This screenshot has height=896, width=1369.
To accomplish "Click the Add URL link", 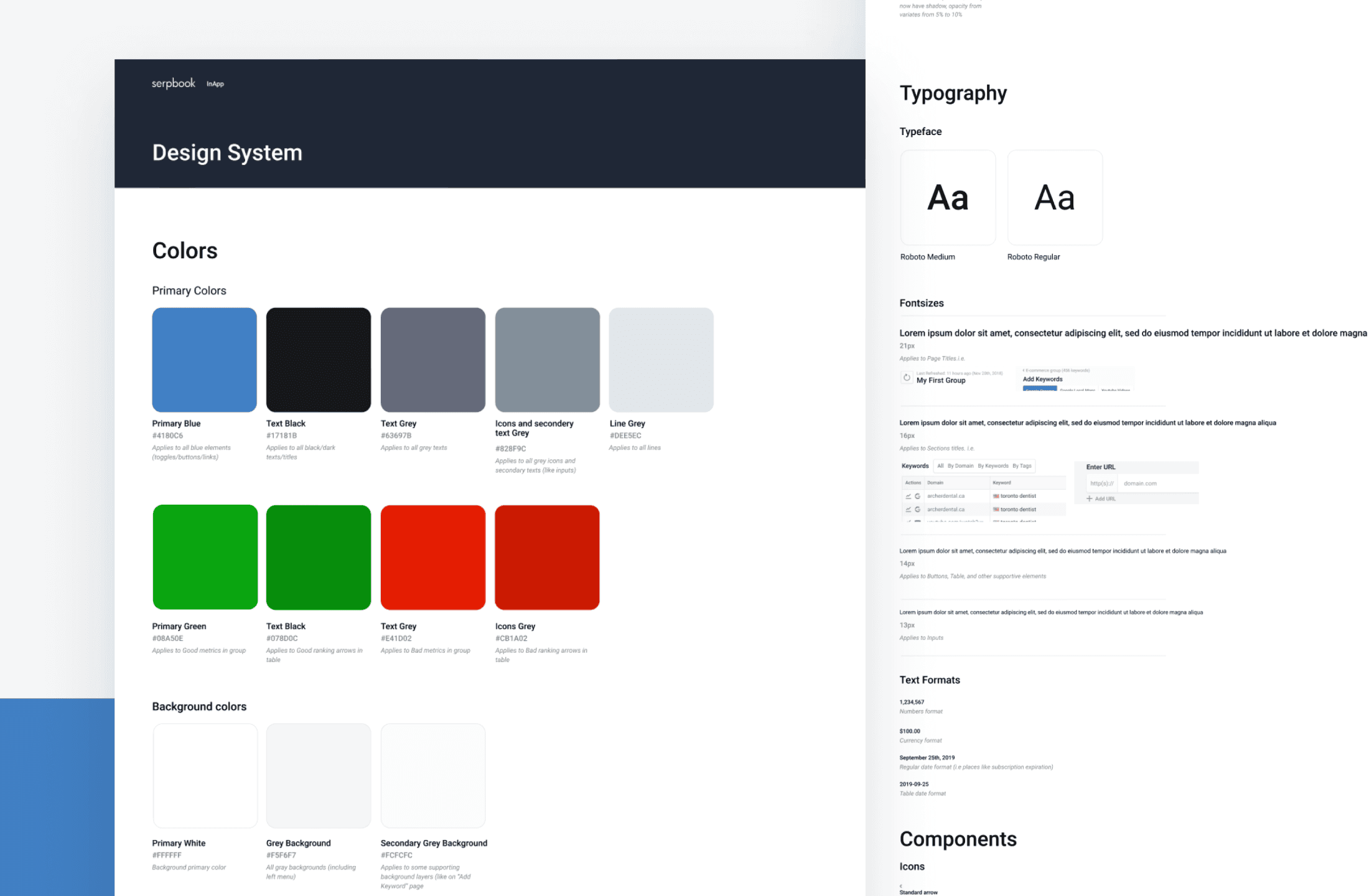I will [1105, 499].
